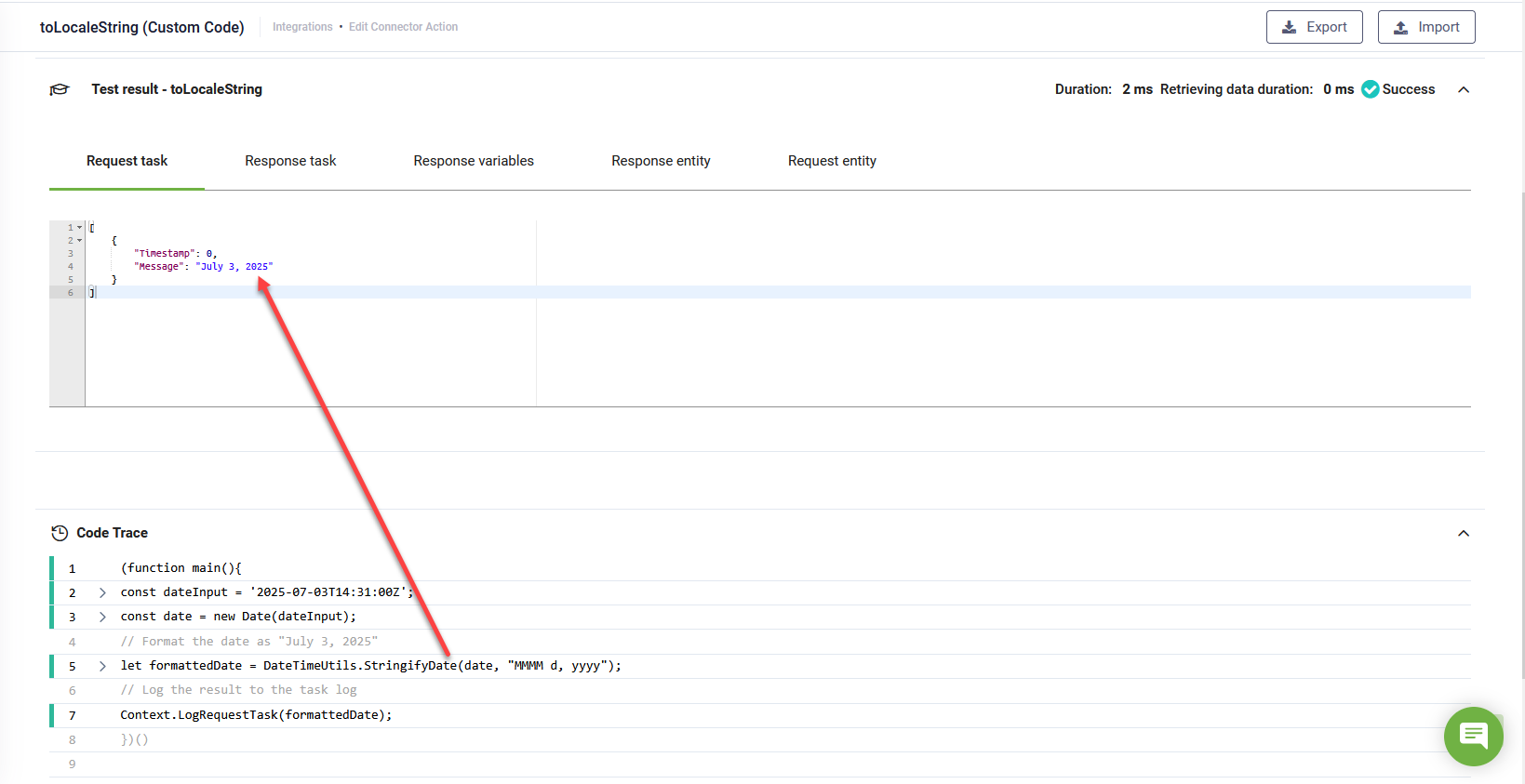Click the (function main(){ code line
The height and width of the screenshot is (784, 1525).
click(x=181, y=568)
